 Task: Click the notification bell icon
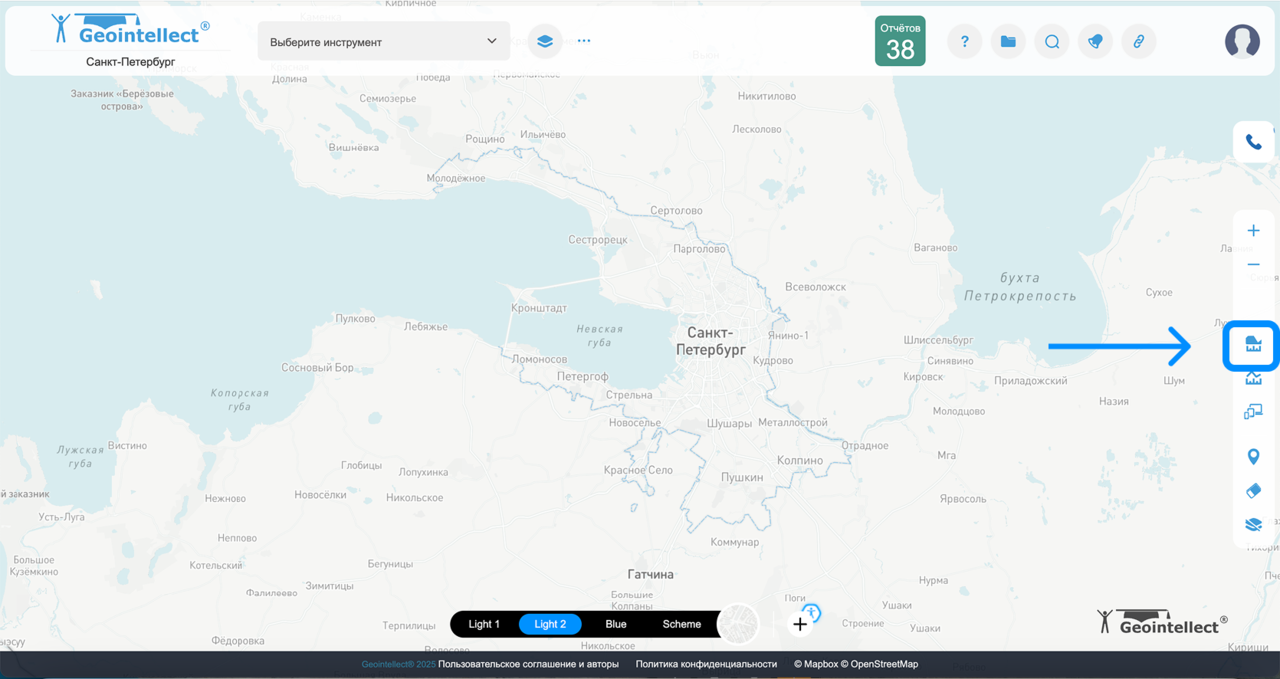pyautogui.click(x=1095, y=42)
